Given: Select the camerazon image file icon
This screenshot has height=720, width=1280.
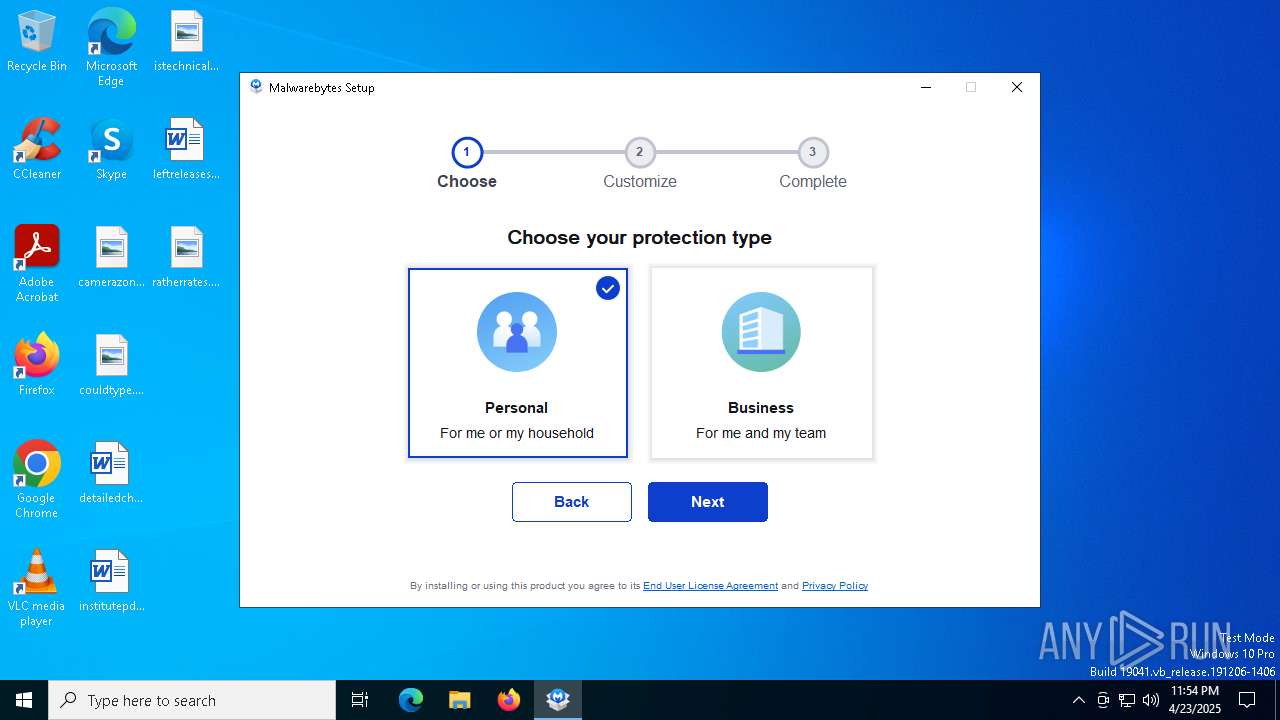Looking at the screenshot, I should click(x=111, y=258).
